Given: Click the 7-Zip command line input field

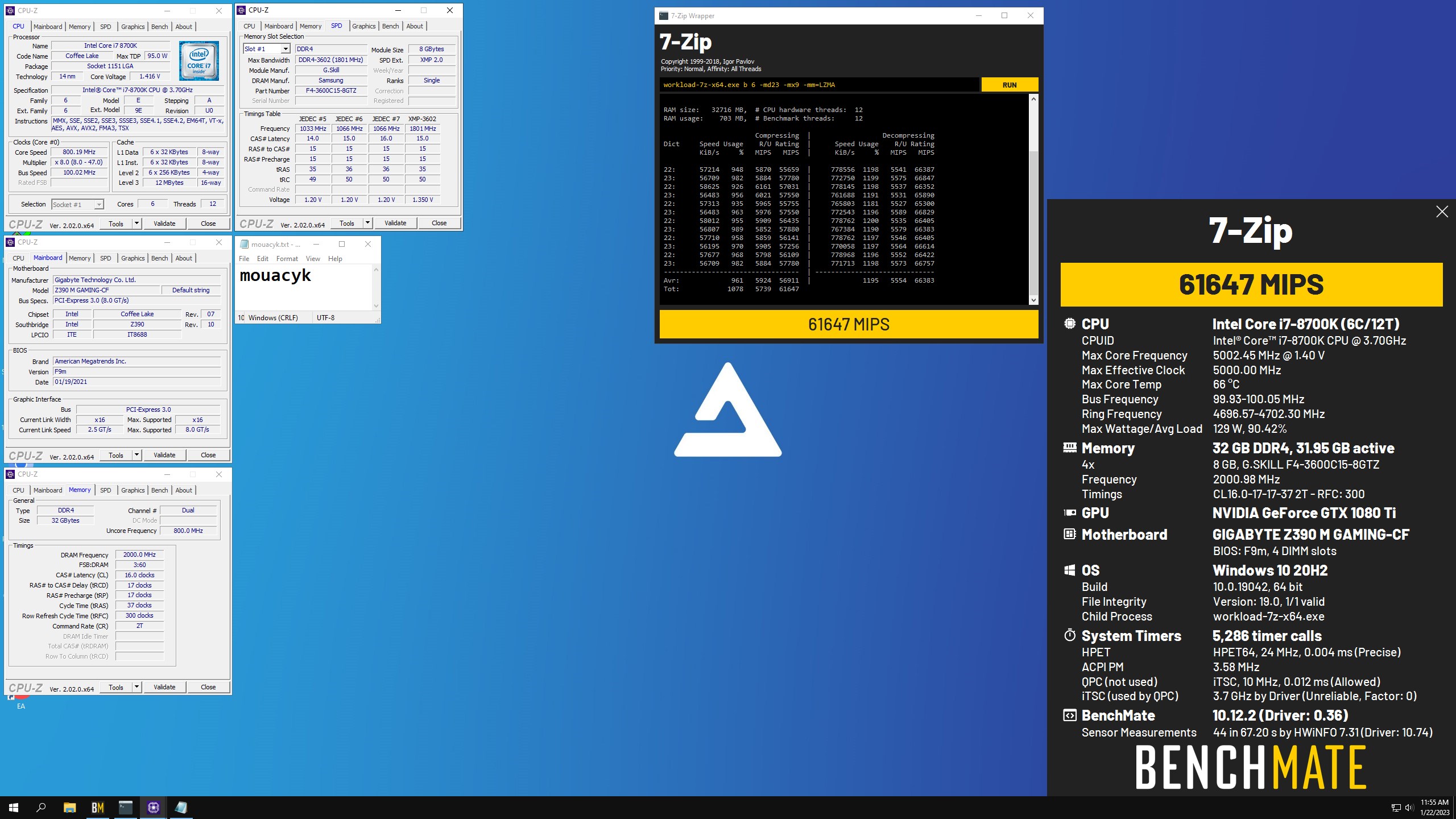Looking at the screenshot, I should coord(819,85).
